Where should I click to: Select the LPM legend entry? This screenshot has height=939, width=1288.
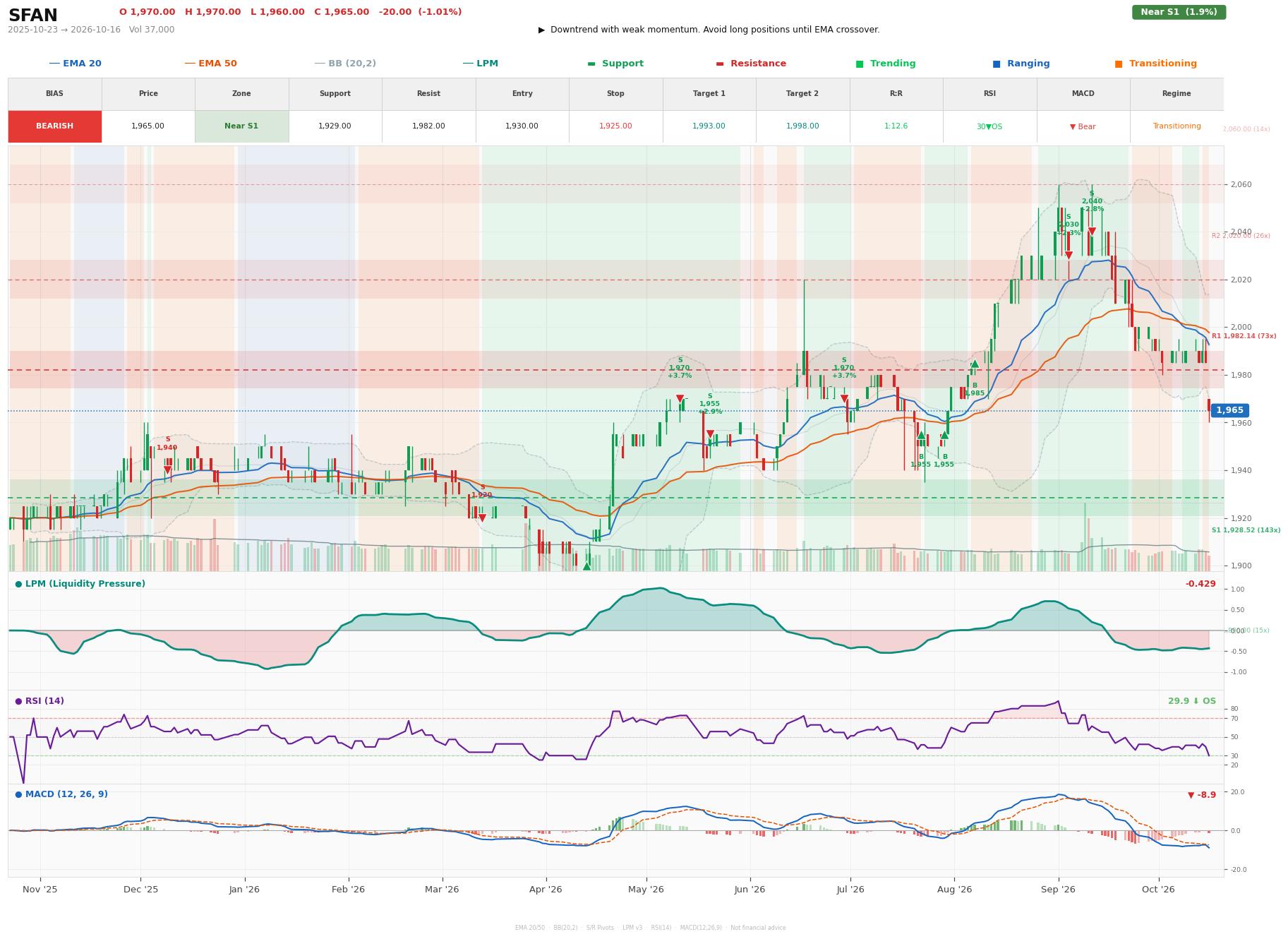pyautogui.click(x=480, y=64)
